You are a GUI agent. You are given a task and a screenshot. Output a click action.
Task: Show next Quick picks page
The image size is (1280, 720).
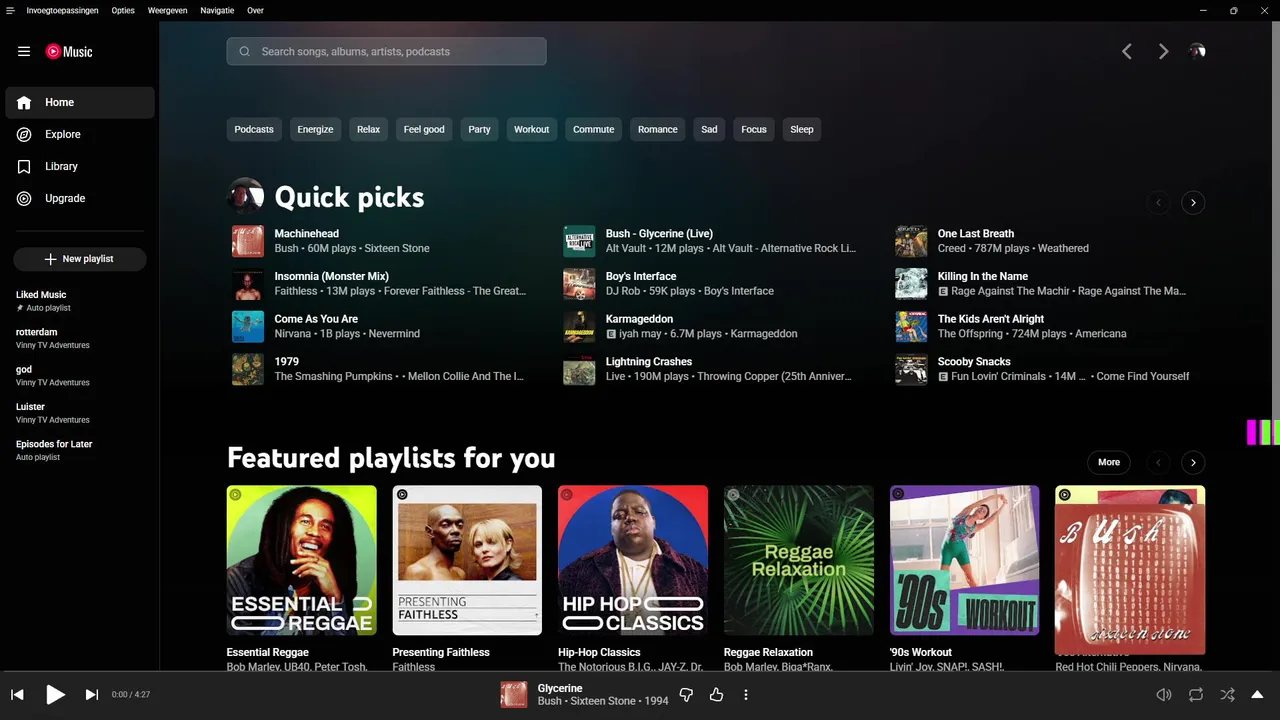tap(1193, 203)
